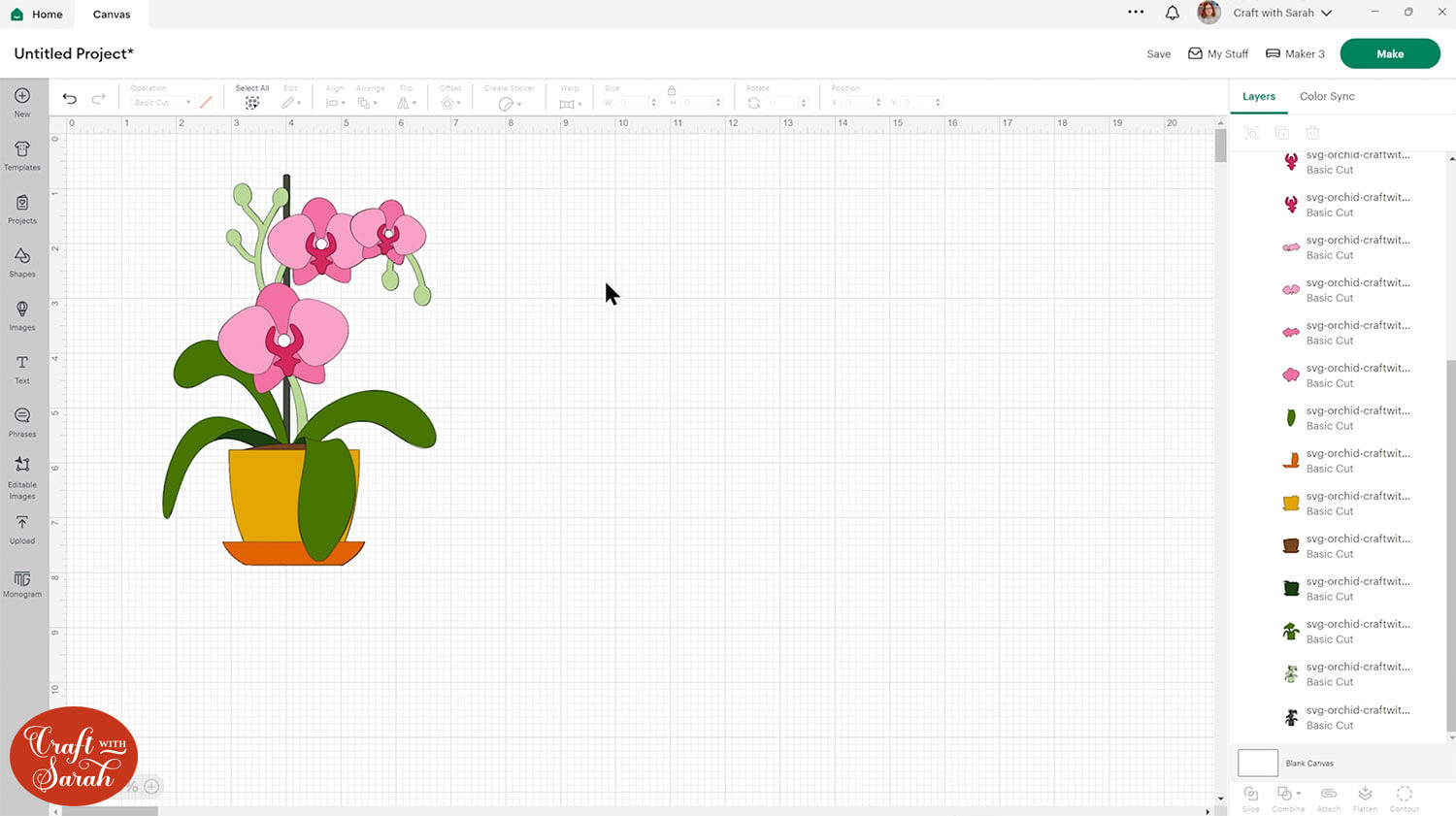This screenshot has width=1456, height=816.
Task: Click the Undo arrow
Action: point(70,99)
